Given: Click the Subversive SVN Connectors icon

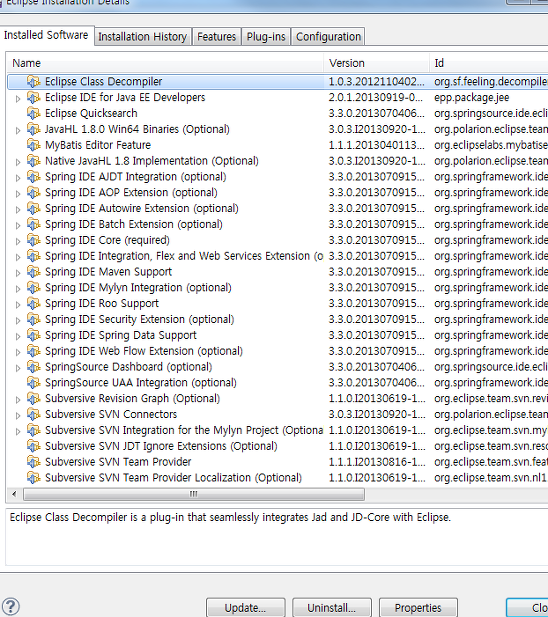Looking at the screenshot, I should [x=33, y=414].
